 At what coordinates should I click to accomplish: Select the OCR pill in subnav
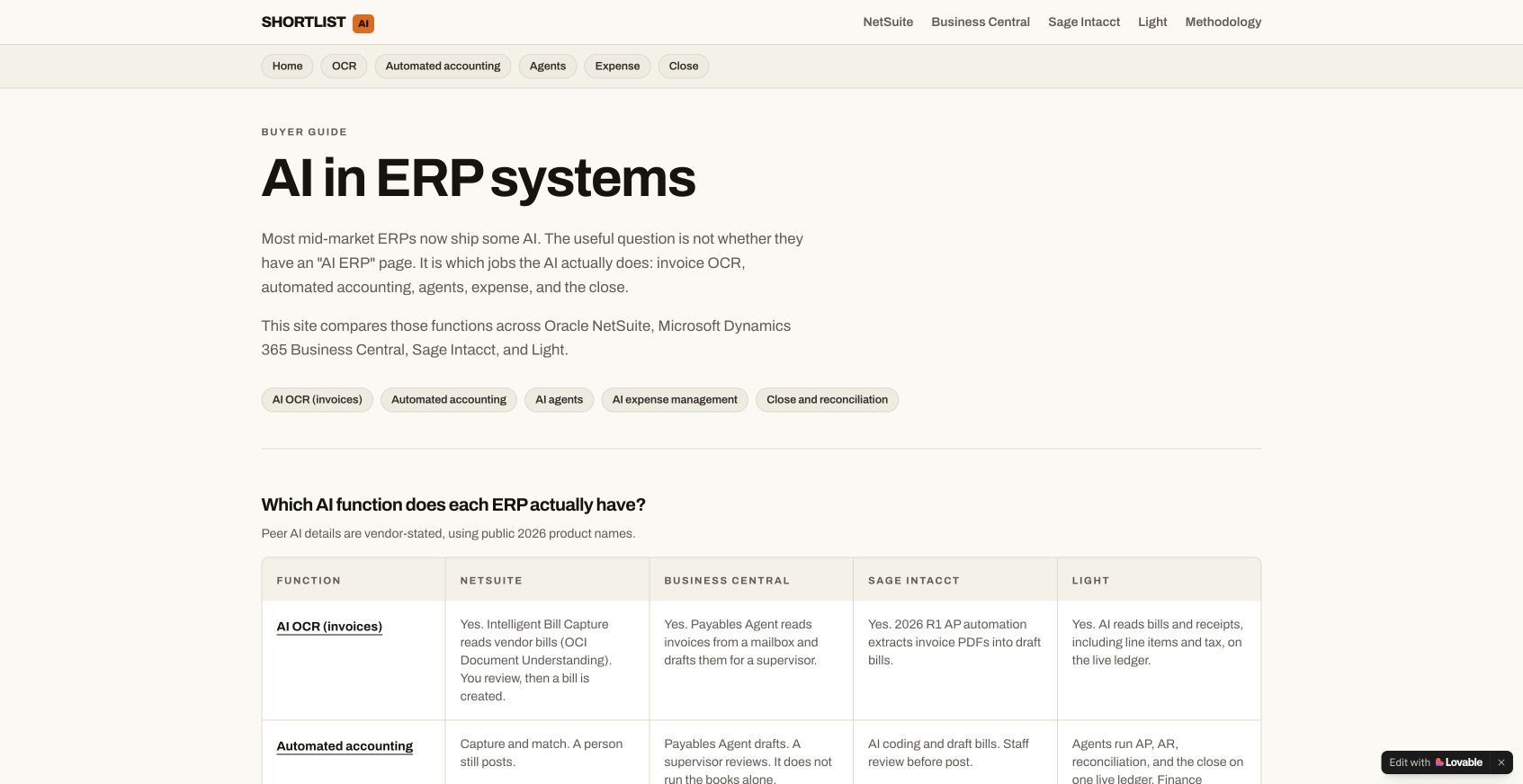pos(344,66)
